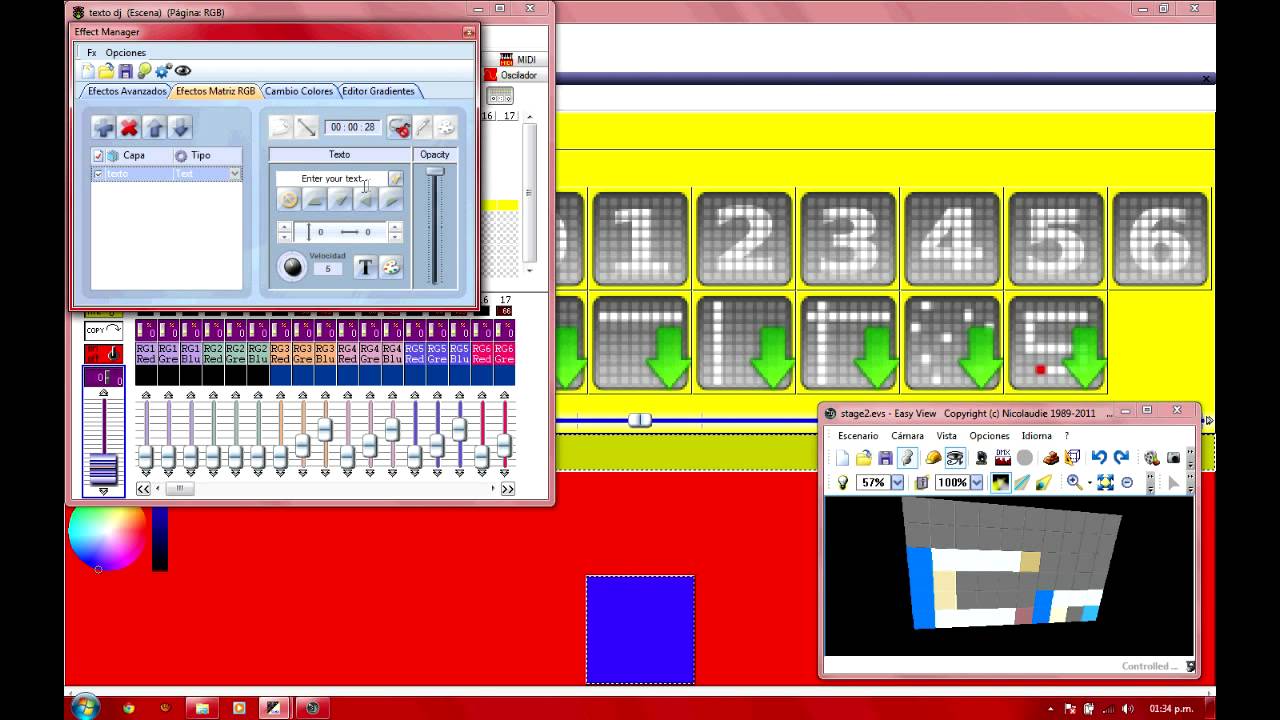The width and height of the screenshot is (1280, 720).
Task: Click the new stage icon in Easy View
Action: point(842,458)
